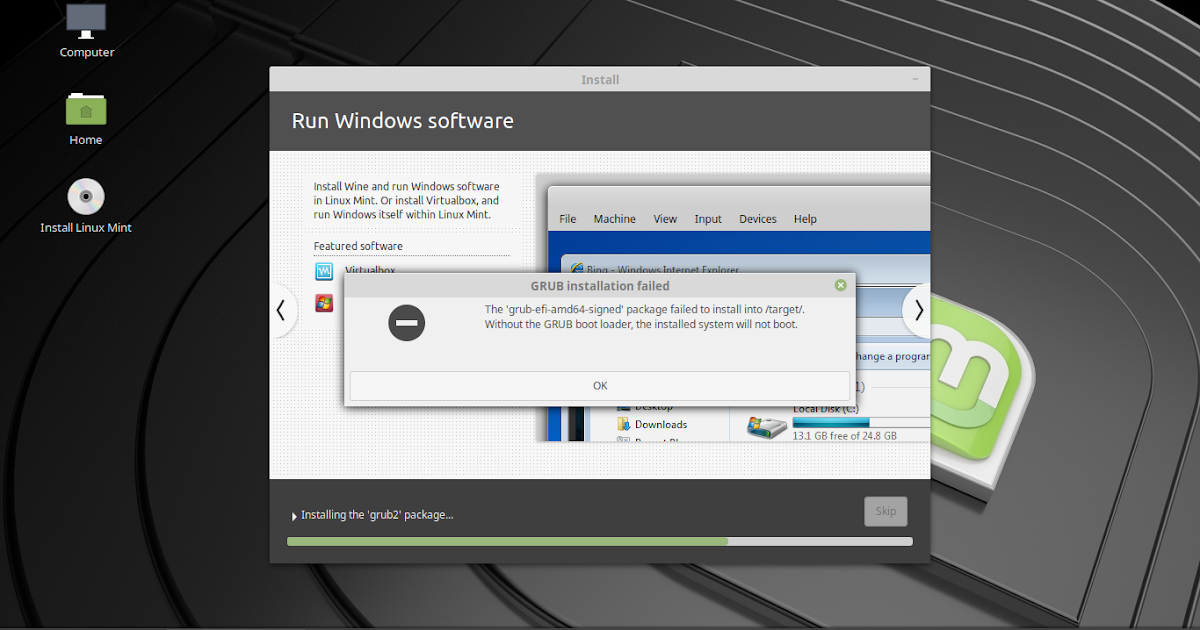Image resolution: width=1200 pixels, height=630 pixels.
Task: Close the GRUB installation failed dialog
Action: point(841,285)
